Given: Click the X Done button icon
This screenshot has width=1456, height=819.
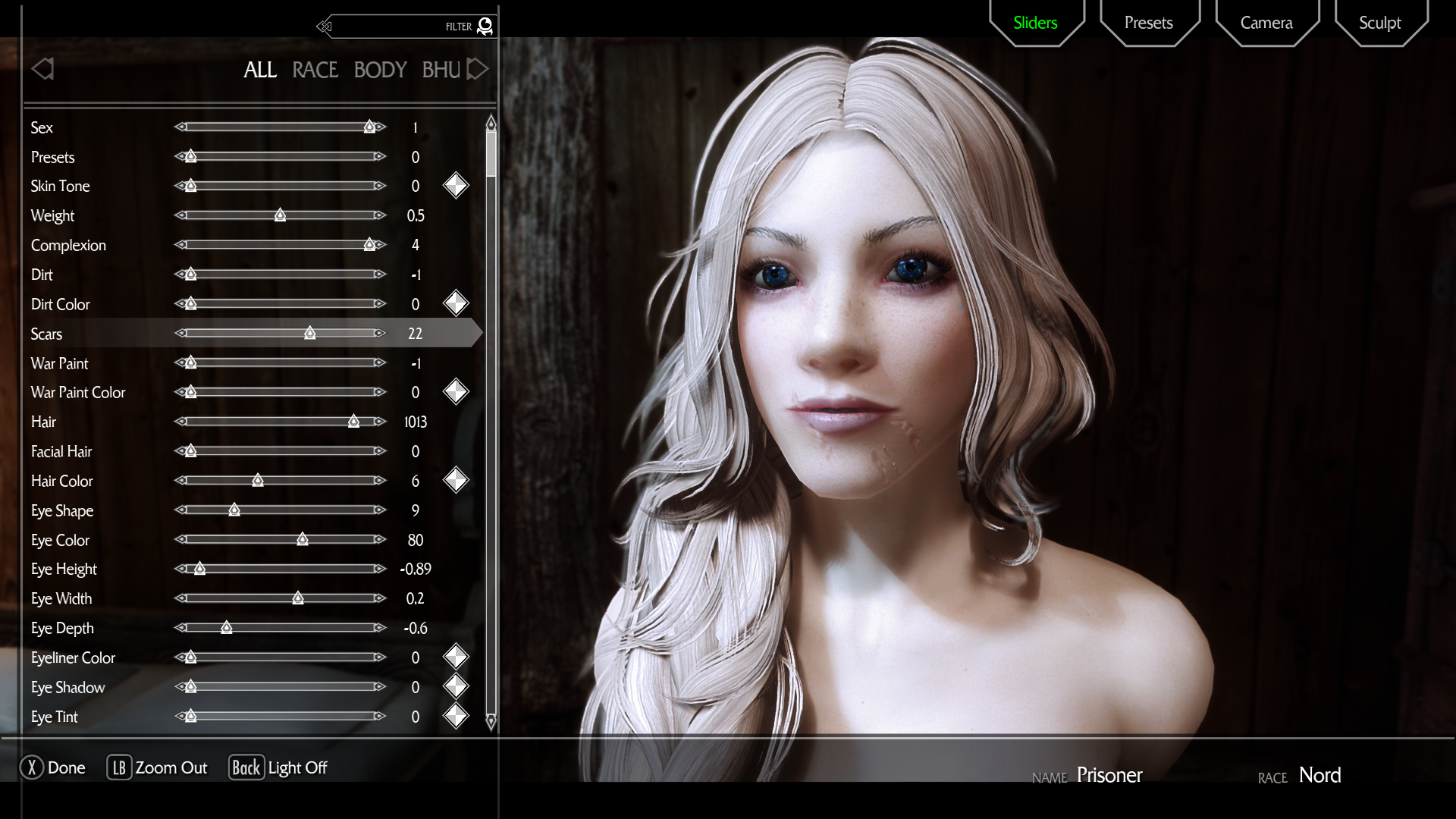Looking at the screenshot, I should (32, 767).
